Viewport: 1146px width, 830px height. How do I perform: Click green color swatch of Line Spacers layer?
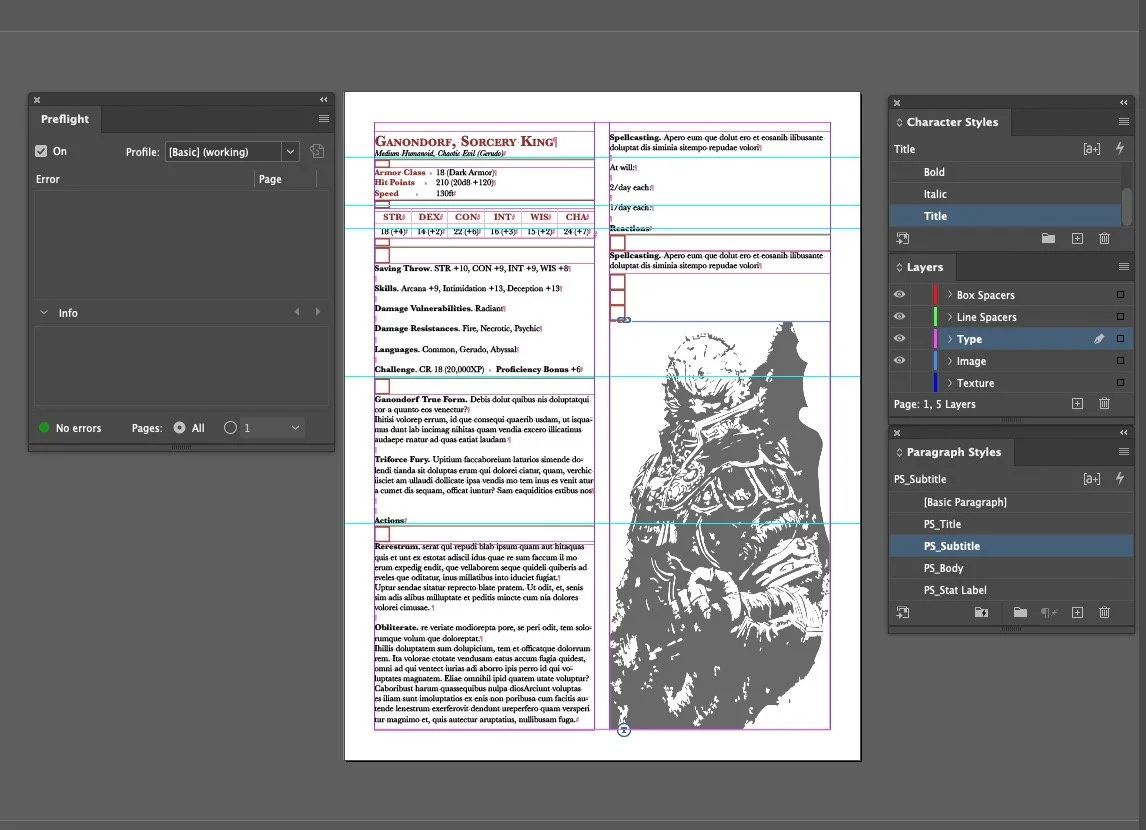point(935,316)
